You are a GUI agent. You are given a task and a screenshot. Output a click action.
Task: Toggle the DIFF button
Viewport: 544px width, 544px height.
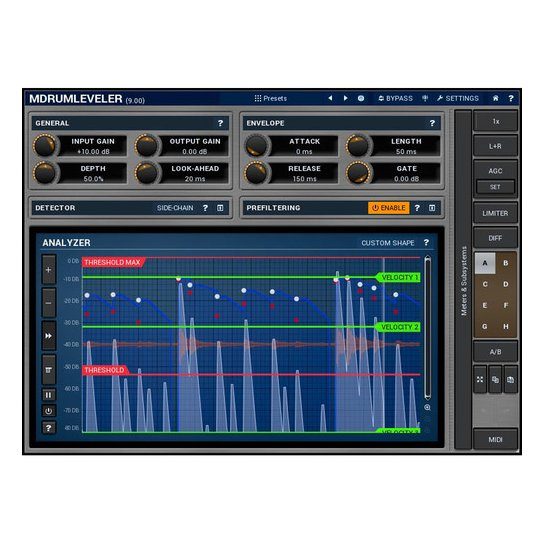[x=495, y=238]
